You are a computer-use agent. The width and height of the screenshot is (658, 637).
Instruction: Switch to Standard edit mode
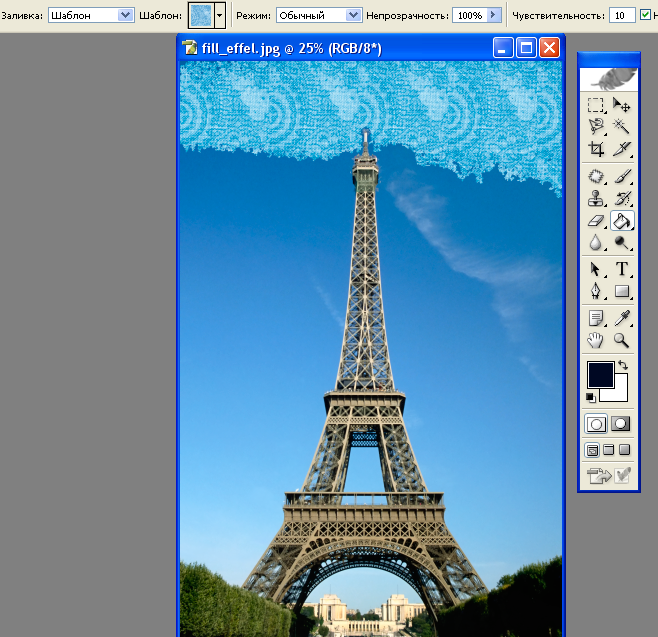coord(595,424)
